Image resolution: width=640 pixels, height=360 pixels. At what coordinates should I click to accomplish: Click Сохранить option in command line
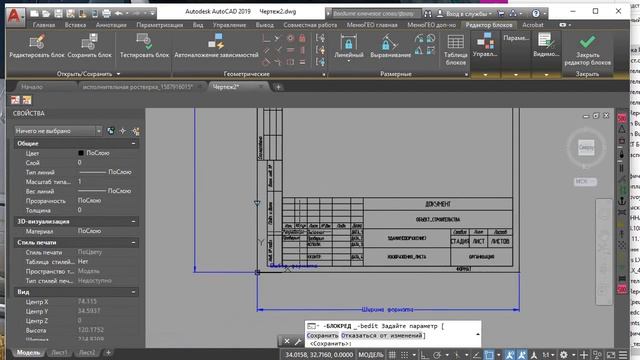pos(322,336)
